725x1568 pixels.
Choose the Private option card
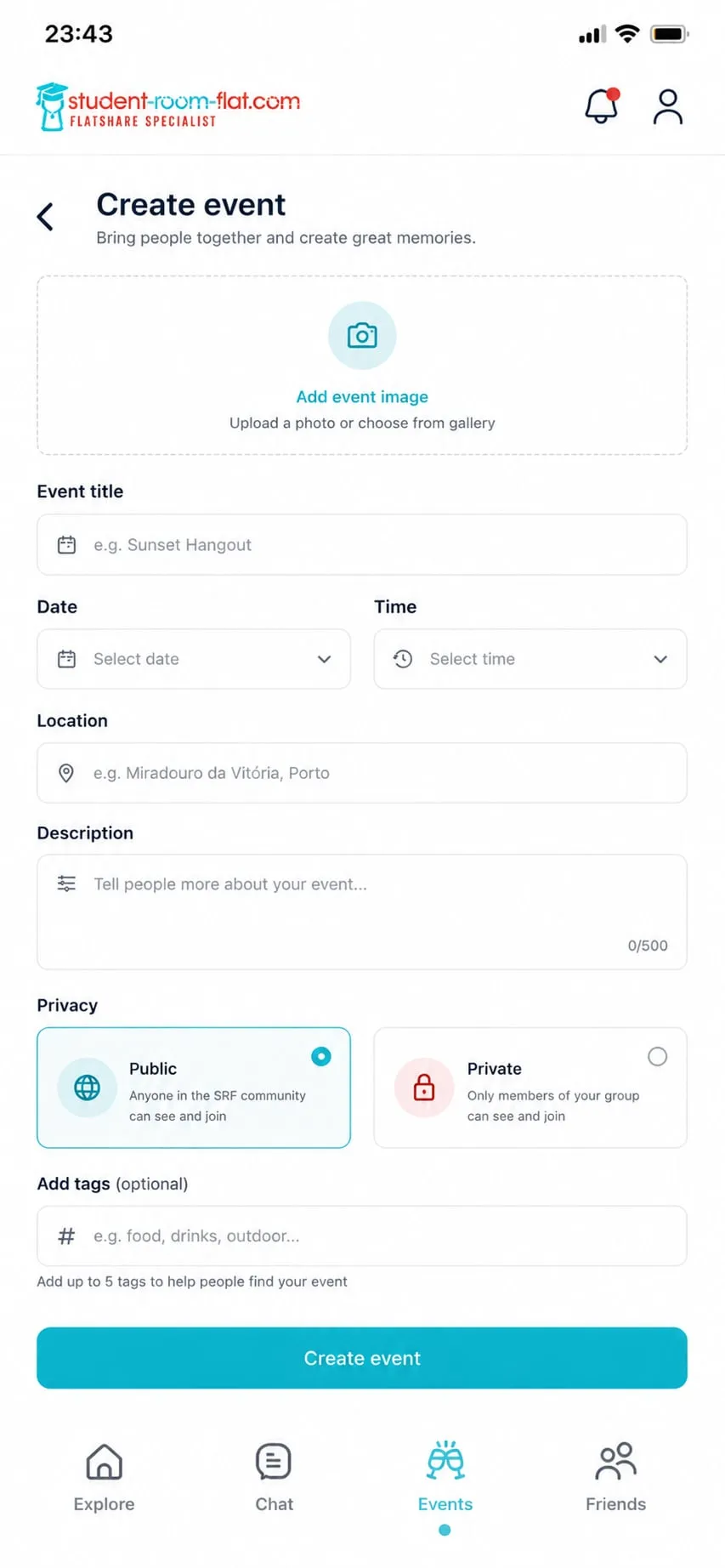[x=530, y=1088]
